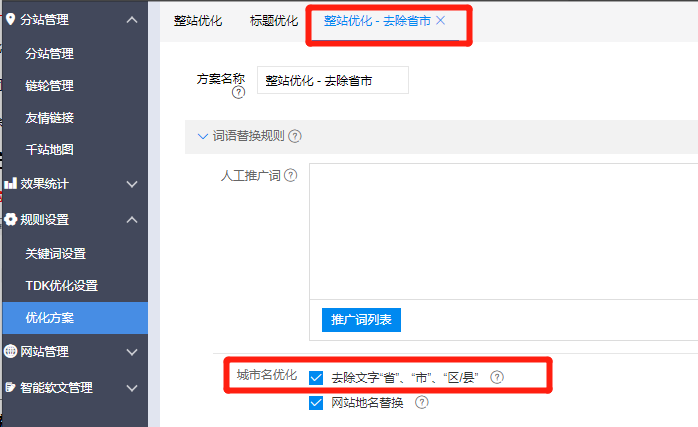Click the 网站管理 globe icon in sidebar

(x=11, y=352)
